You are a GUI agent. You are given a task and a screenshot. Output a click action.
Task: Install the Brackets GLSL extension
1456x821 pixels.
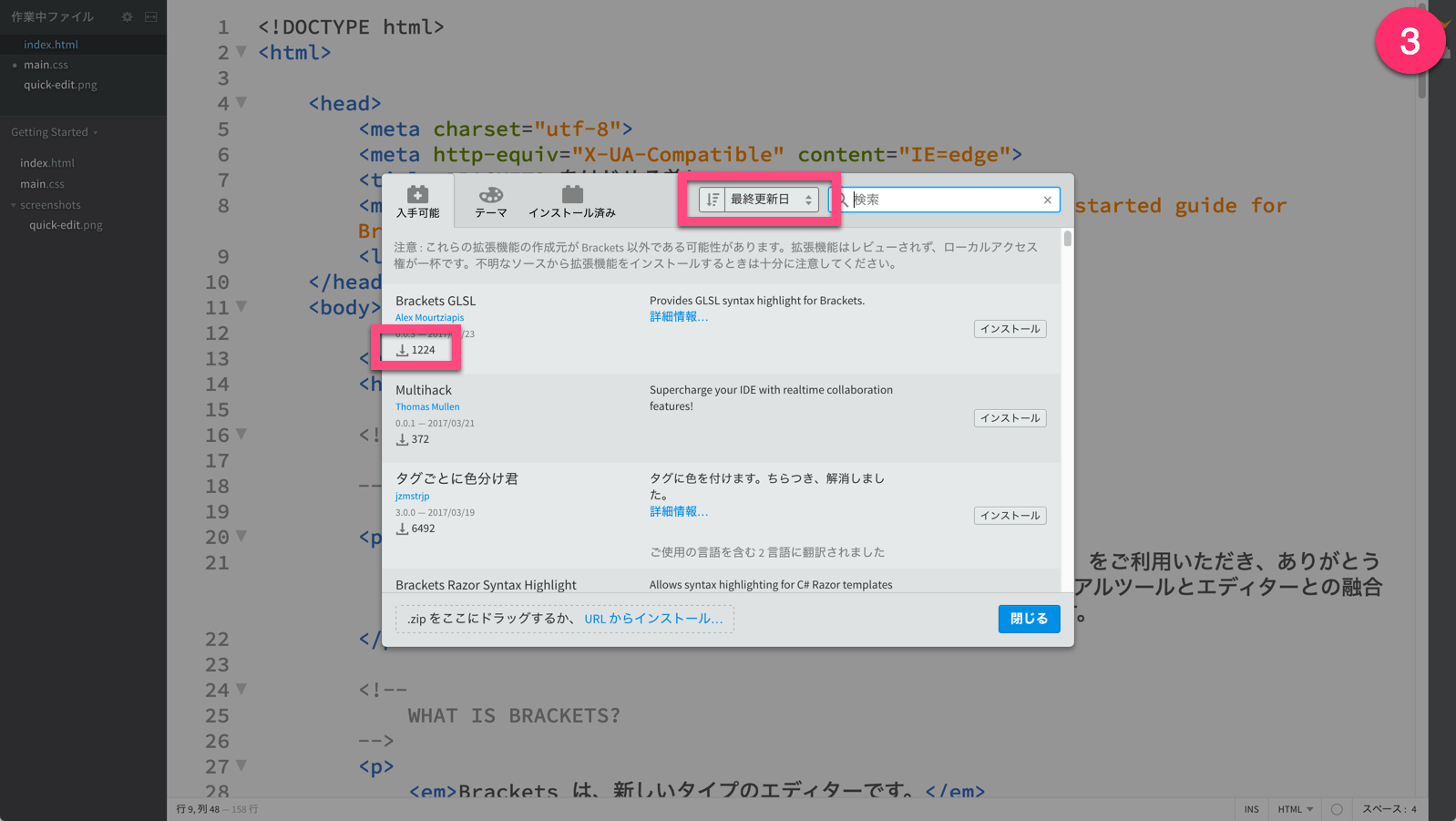point(1010,329)
